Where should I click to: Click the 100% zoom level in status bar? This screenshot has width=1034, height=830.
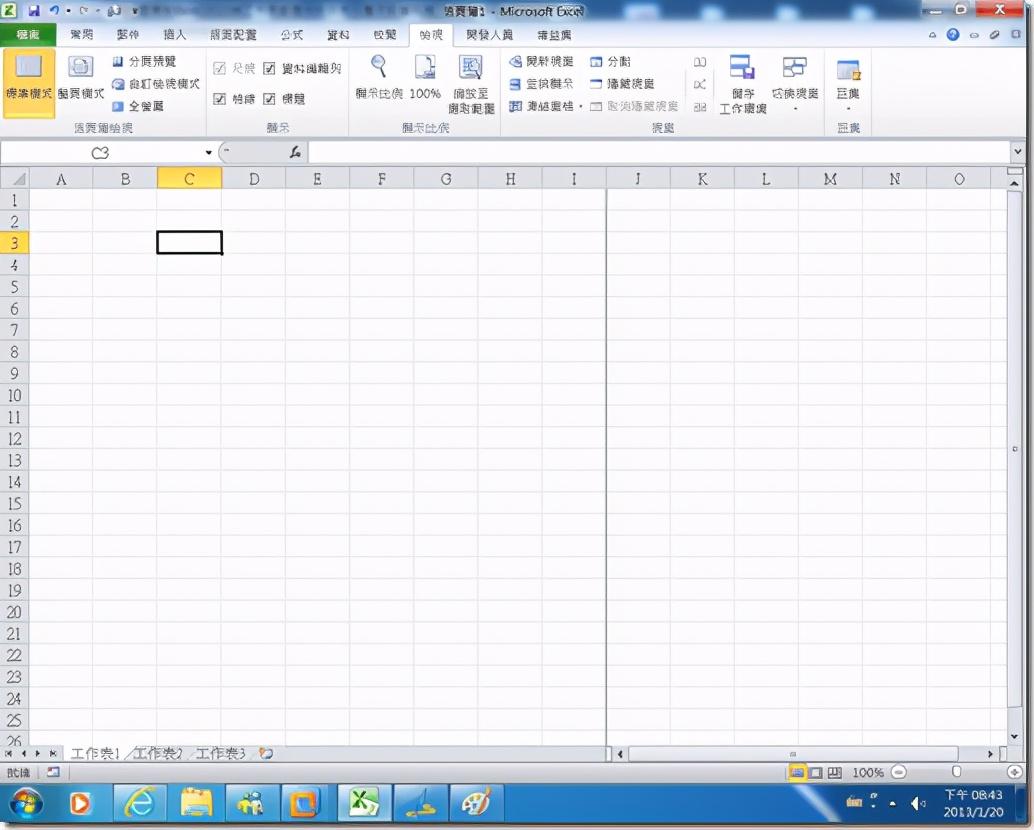coord(867,772)
